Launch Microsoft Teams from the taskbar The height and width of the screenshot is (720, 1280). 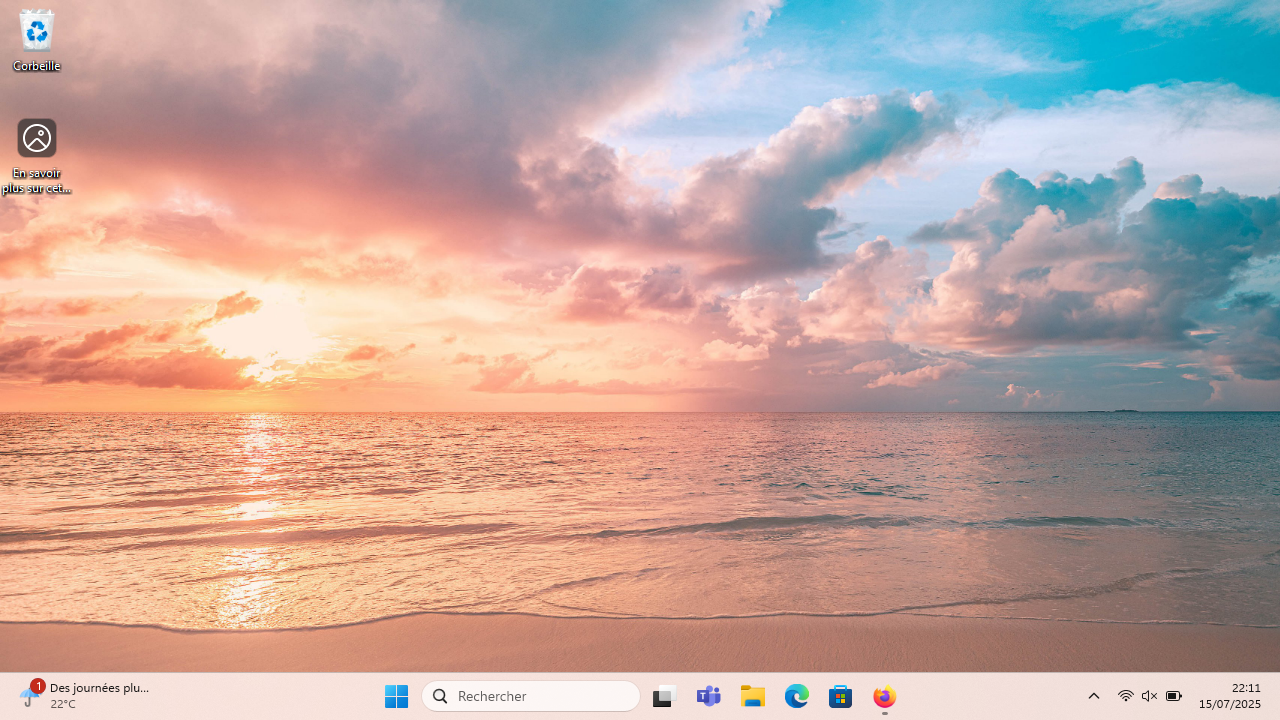point(709,697)
